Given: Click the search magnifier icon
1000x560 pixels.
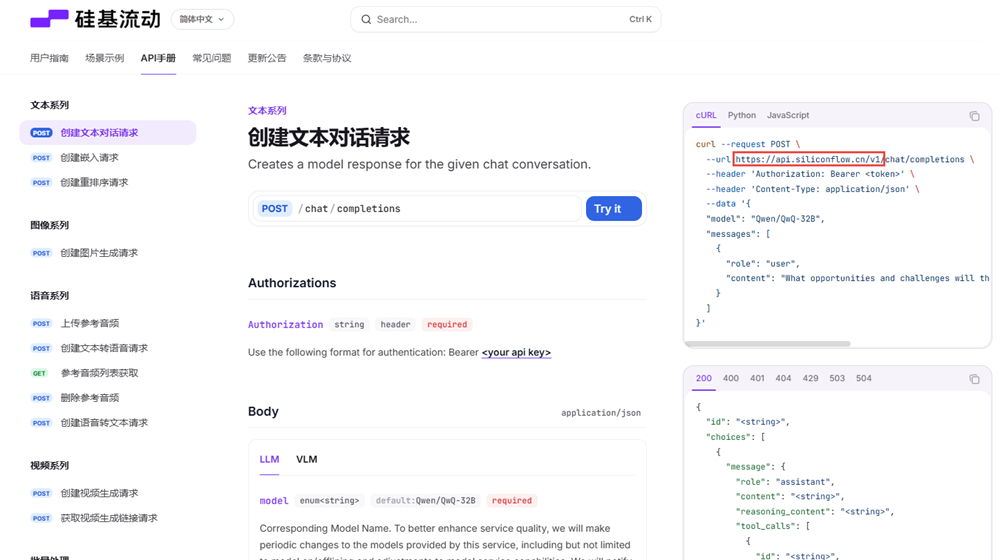Looking at the screenshot, I should pyautogui.click(x=366, y=19).
